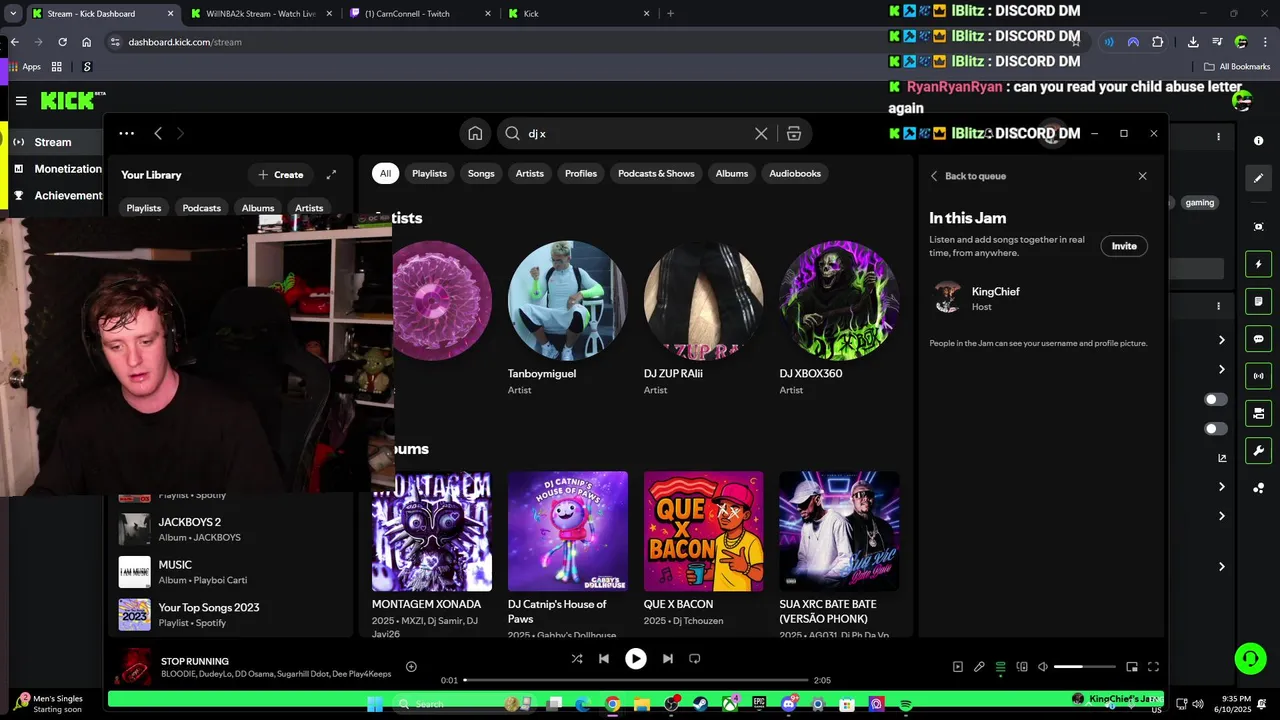Filter results by Songs chip
The image size is (1280, 720).
481,173
